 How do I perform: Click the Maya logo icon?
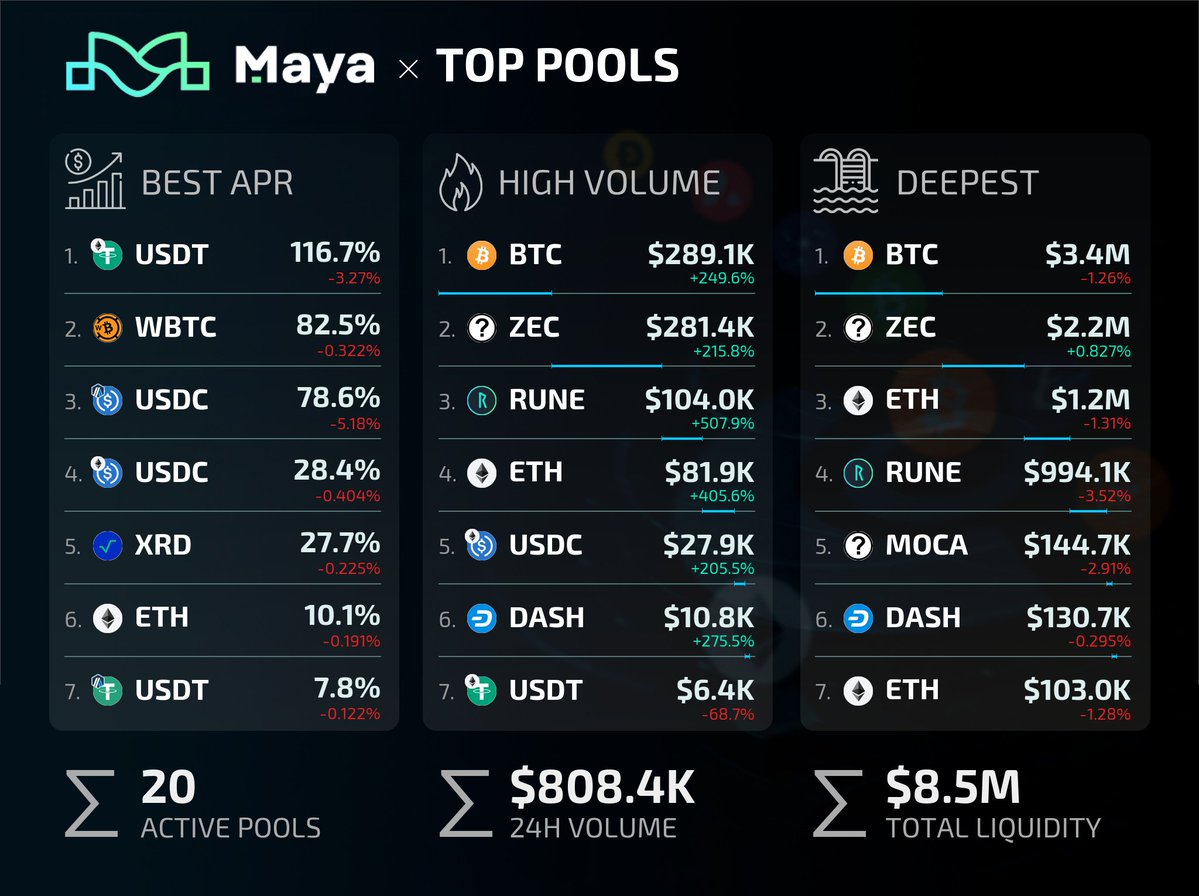click(x=138, y=66)
